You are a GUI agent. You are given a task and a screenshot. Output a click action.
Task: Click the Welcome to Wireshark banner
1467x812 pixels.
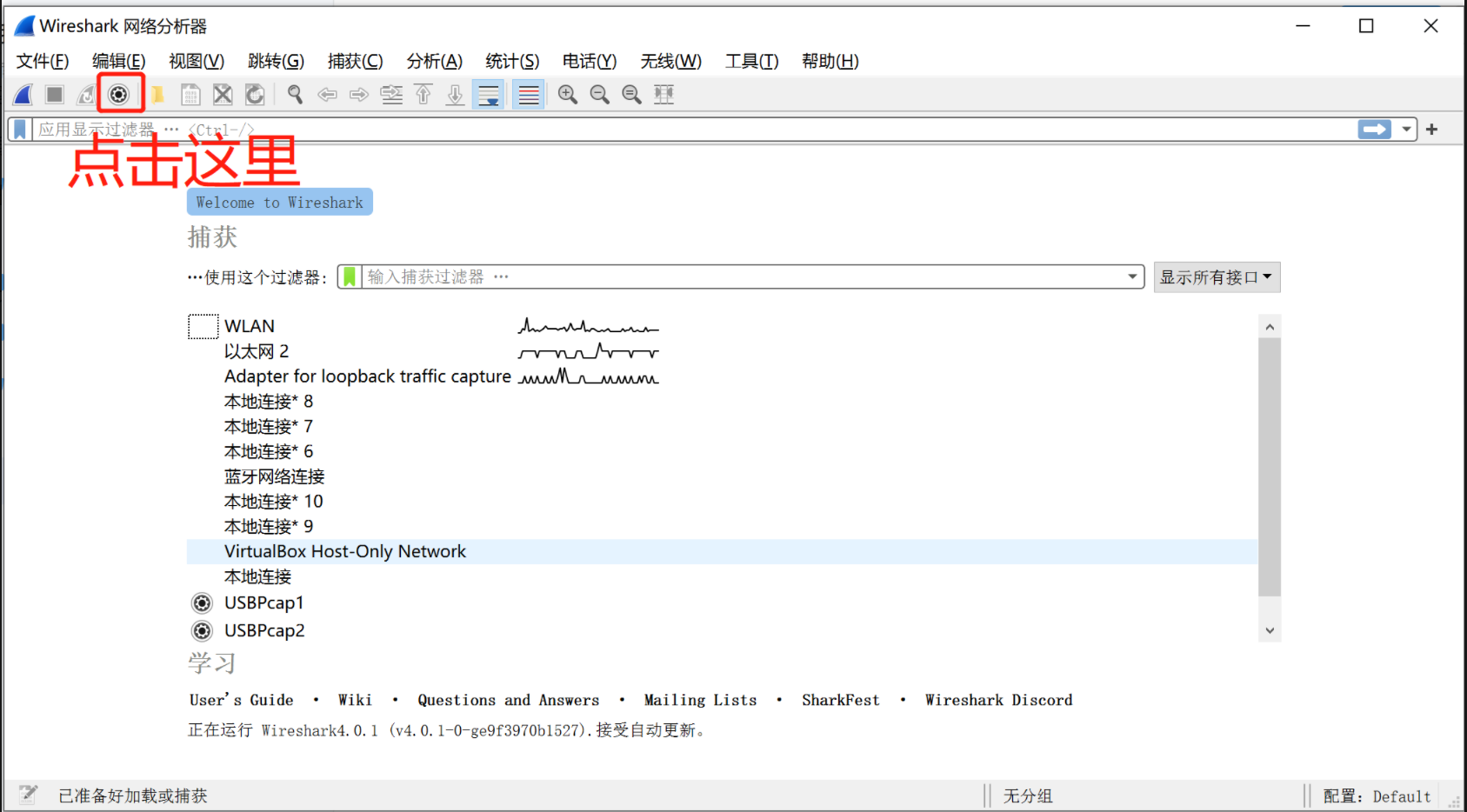pos(280,202)
